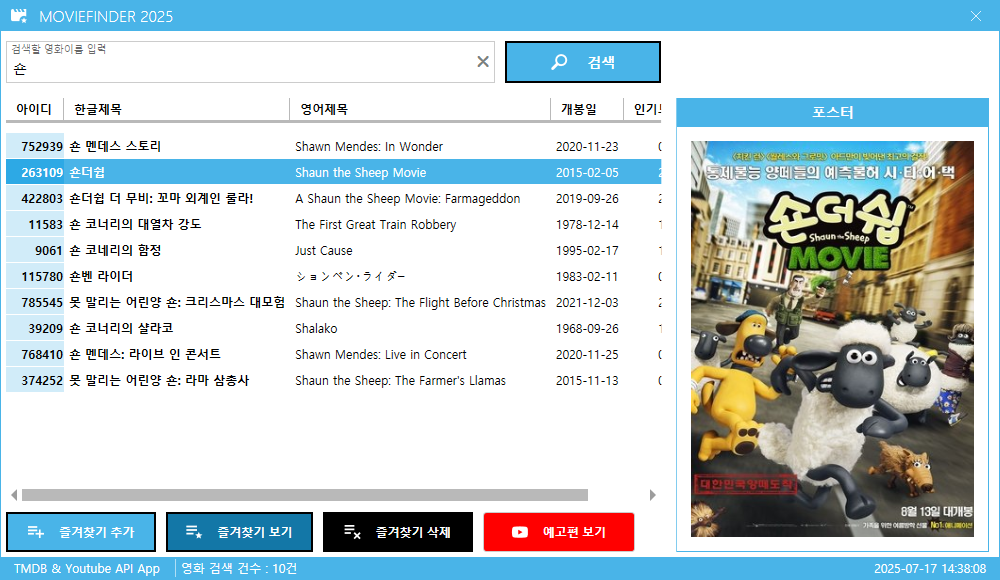Click English title The First Great Train Robbery
The height and width of the screenshot is (580, 1000).
pyautogui.click(x=376, y=225)
